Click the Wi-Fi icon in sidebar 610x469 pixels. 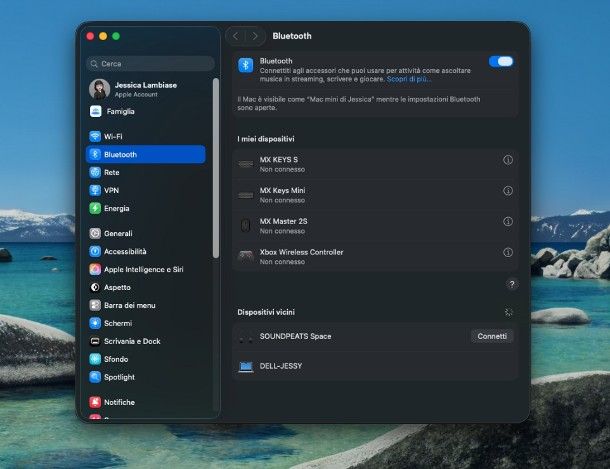pyautogui.click(x=95, y=136)
